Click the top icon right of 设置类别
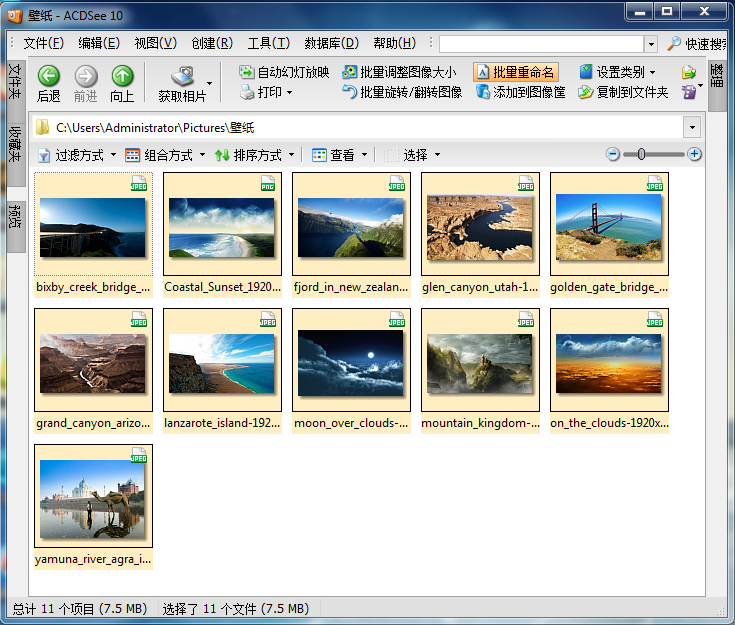 [x=689, y=72]
